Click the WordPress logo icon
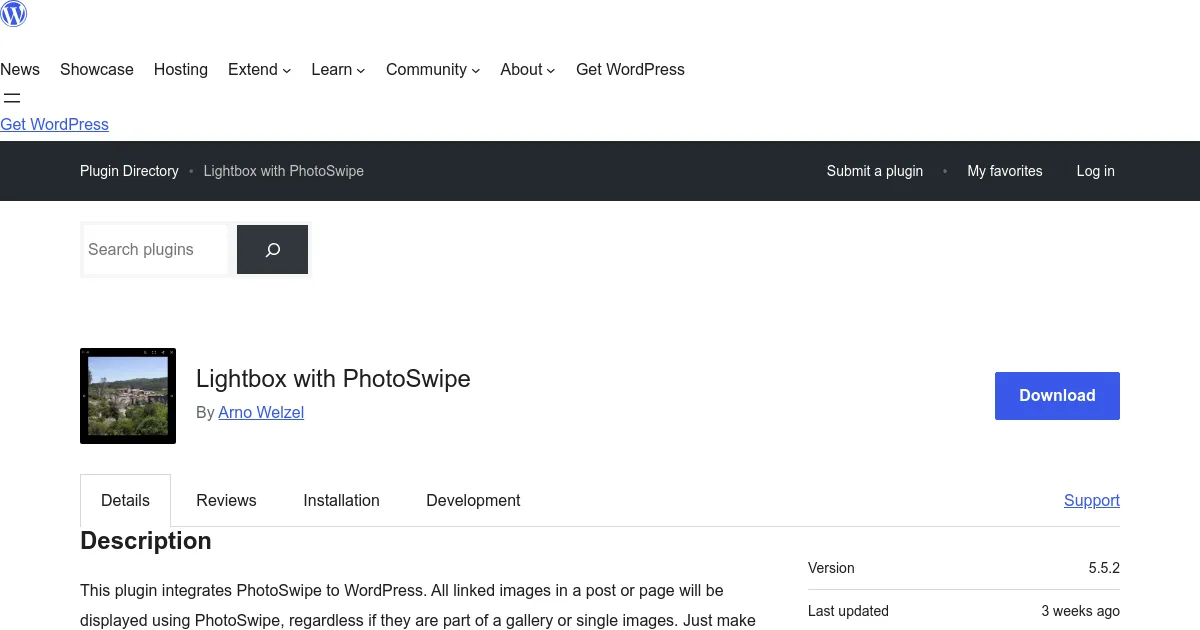 [x=14, y=14]
